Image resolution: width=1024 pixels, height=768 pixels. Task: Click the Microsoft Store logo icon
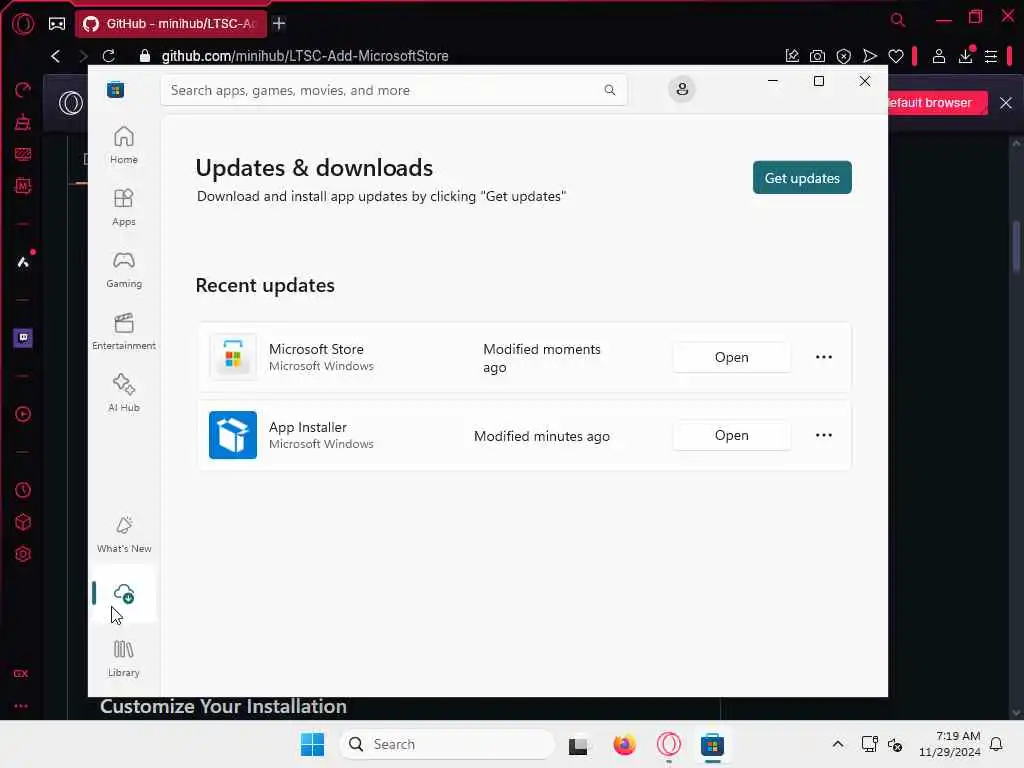point(116,89)
